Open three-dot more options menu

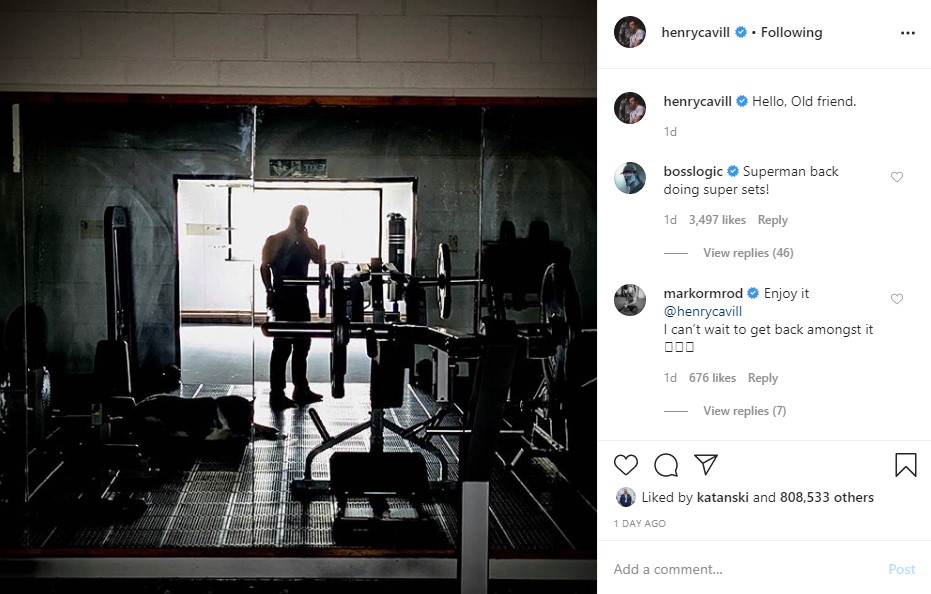tap(908, 33)
